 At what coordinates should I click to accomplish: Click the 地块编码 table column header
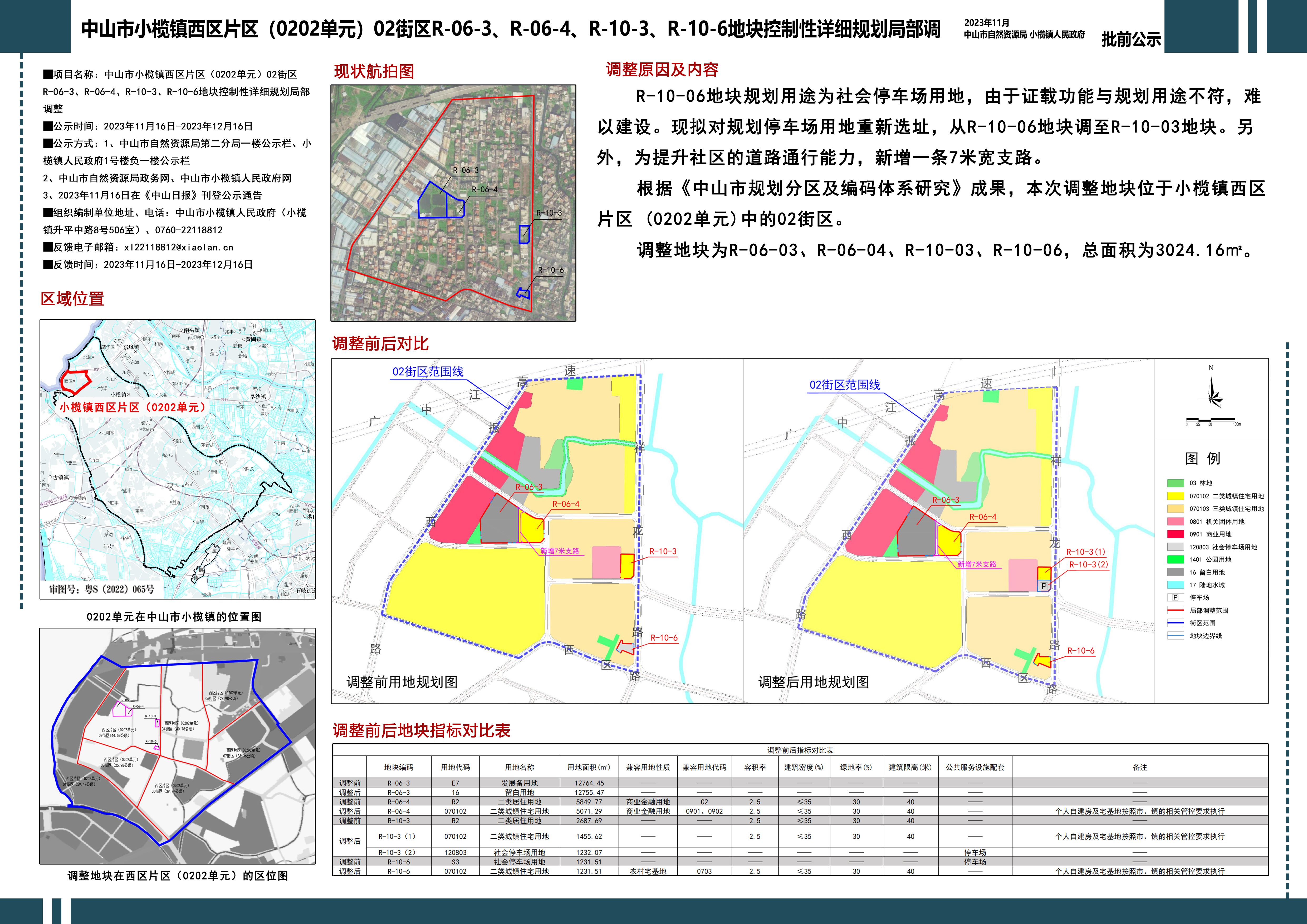tap(398, 767)
